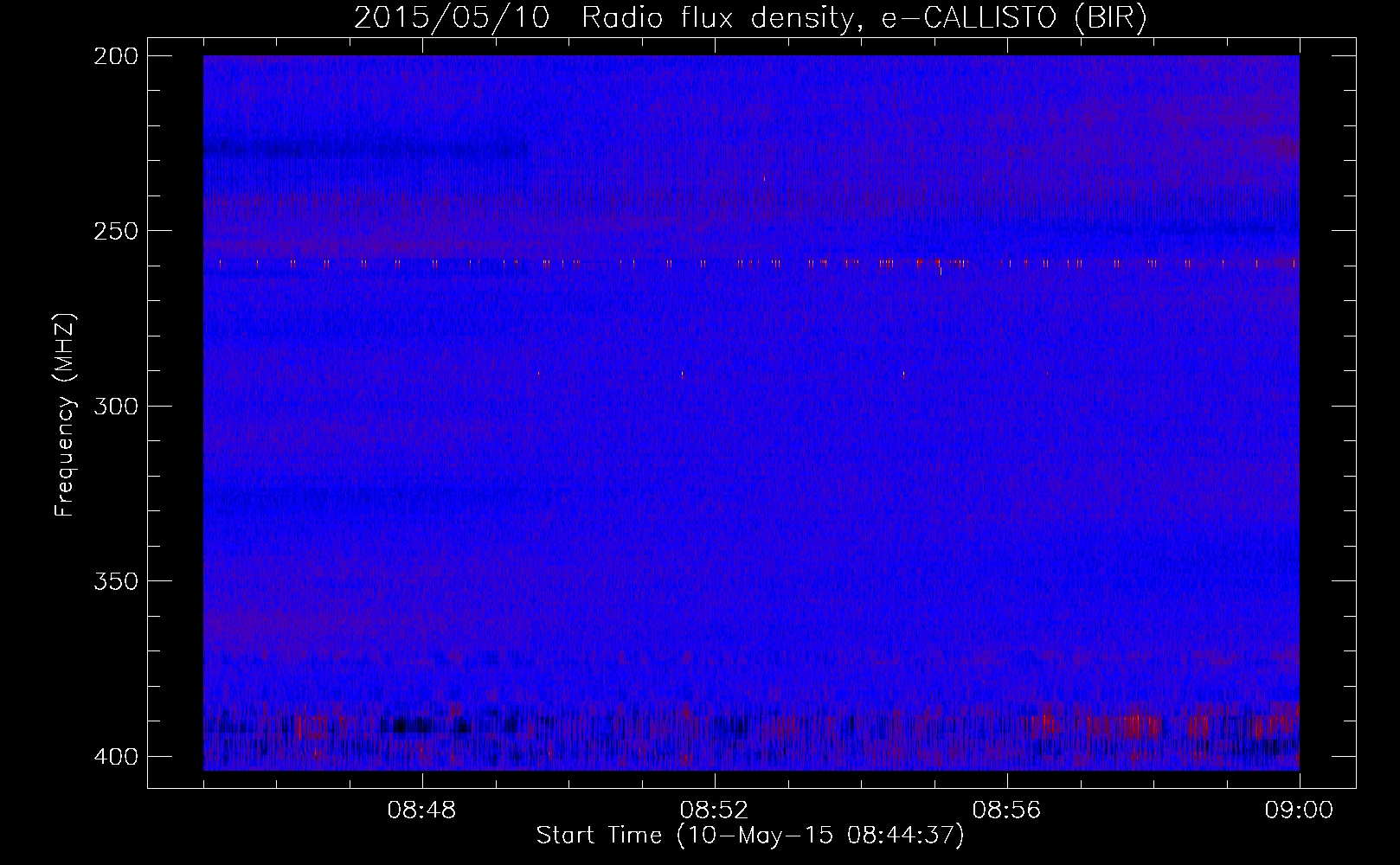Click the plot title "2015/05/10 Radio flux density, e-CALLISTO (BIR)"
The height and width of the screenshot is (865, 1400).
click(750, 18)
